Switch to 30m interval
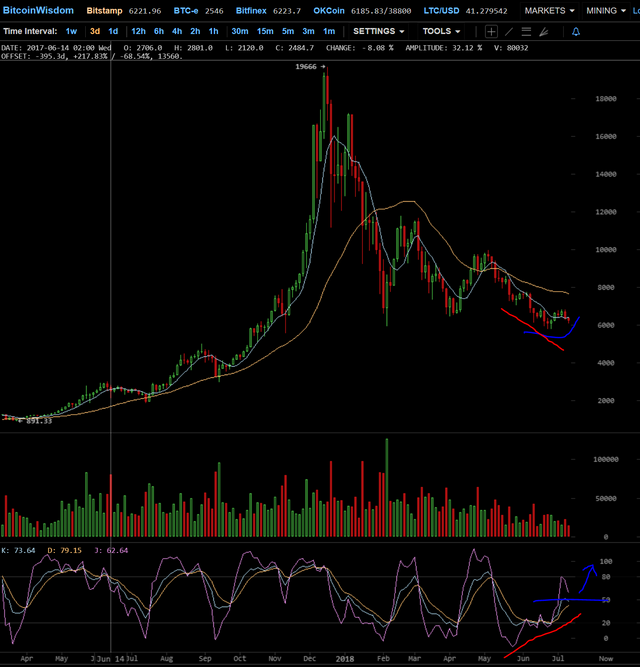The image size is (640, 667). pos(240,31)
